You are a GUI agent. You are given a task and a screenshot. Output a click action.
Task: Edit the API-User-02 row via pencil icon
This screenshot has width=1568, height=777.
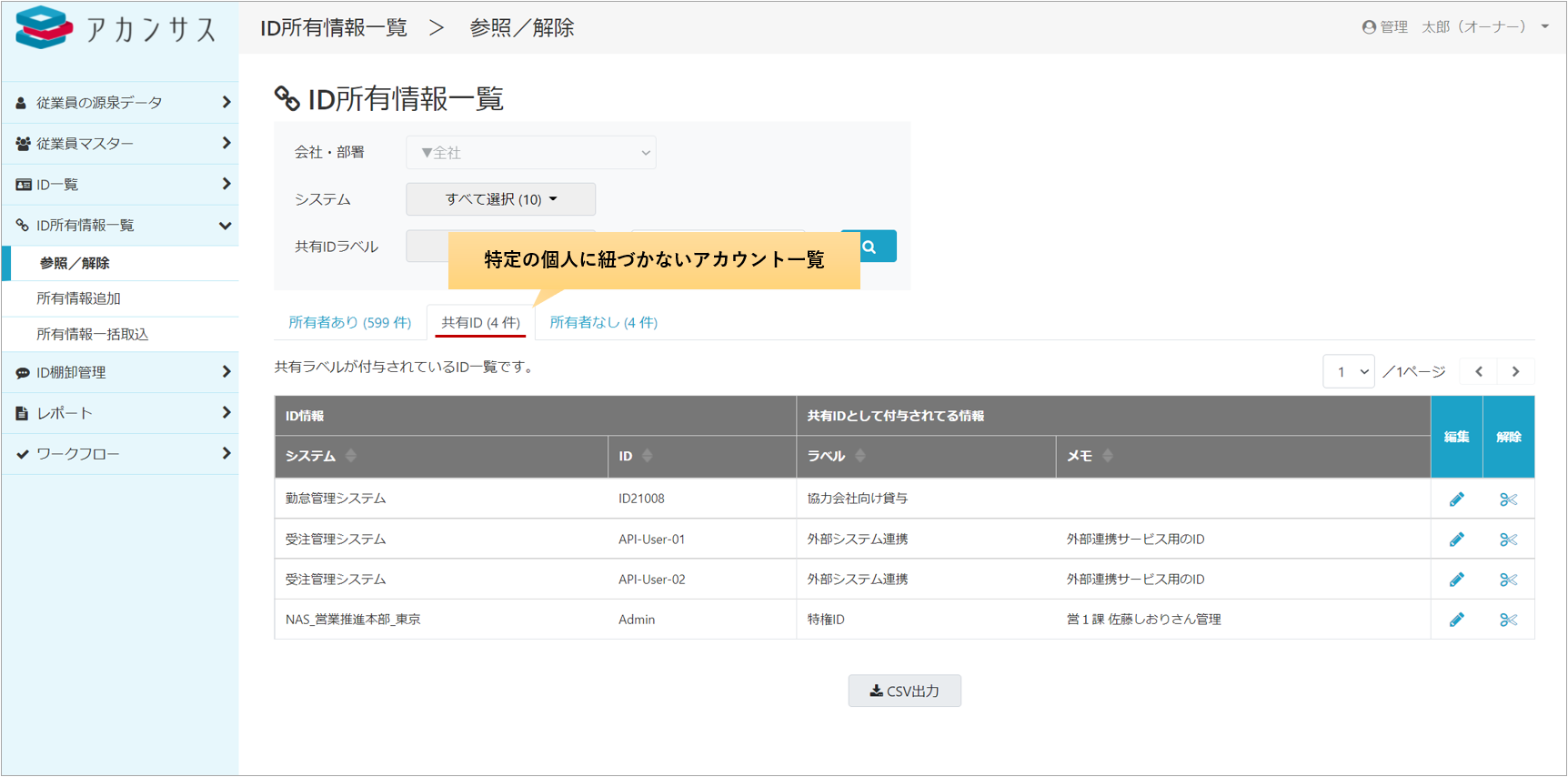point(1456,580)
